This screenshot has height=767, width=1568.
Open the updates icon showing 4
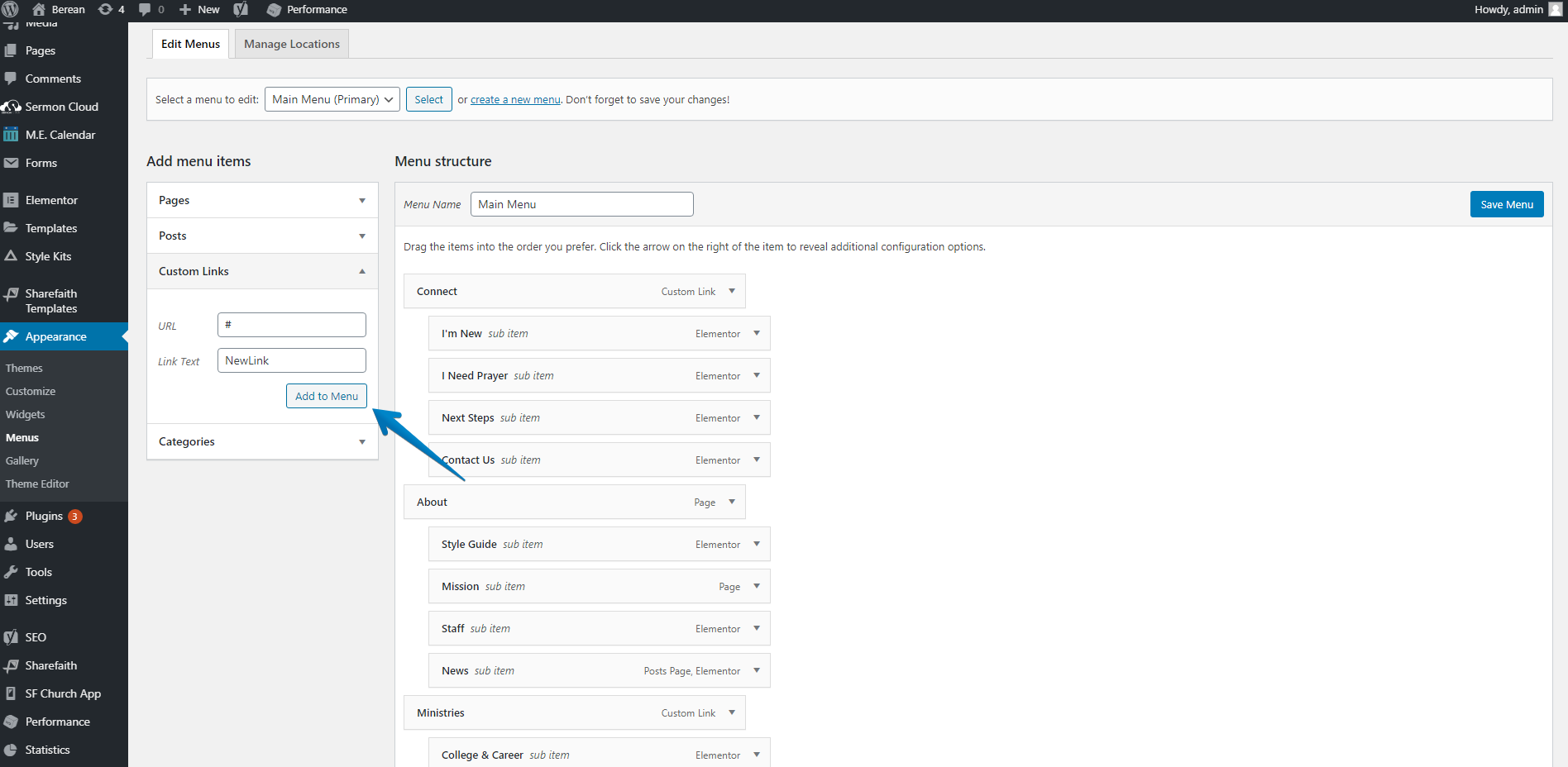click(x=111, y=9)
